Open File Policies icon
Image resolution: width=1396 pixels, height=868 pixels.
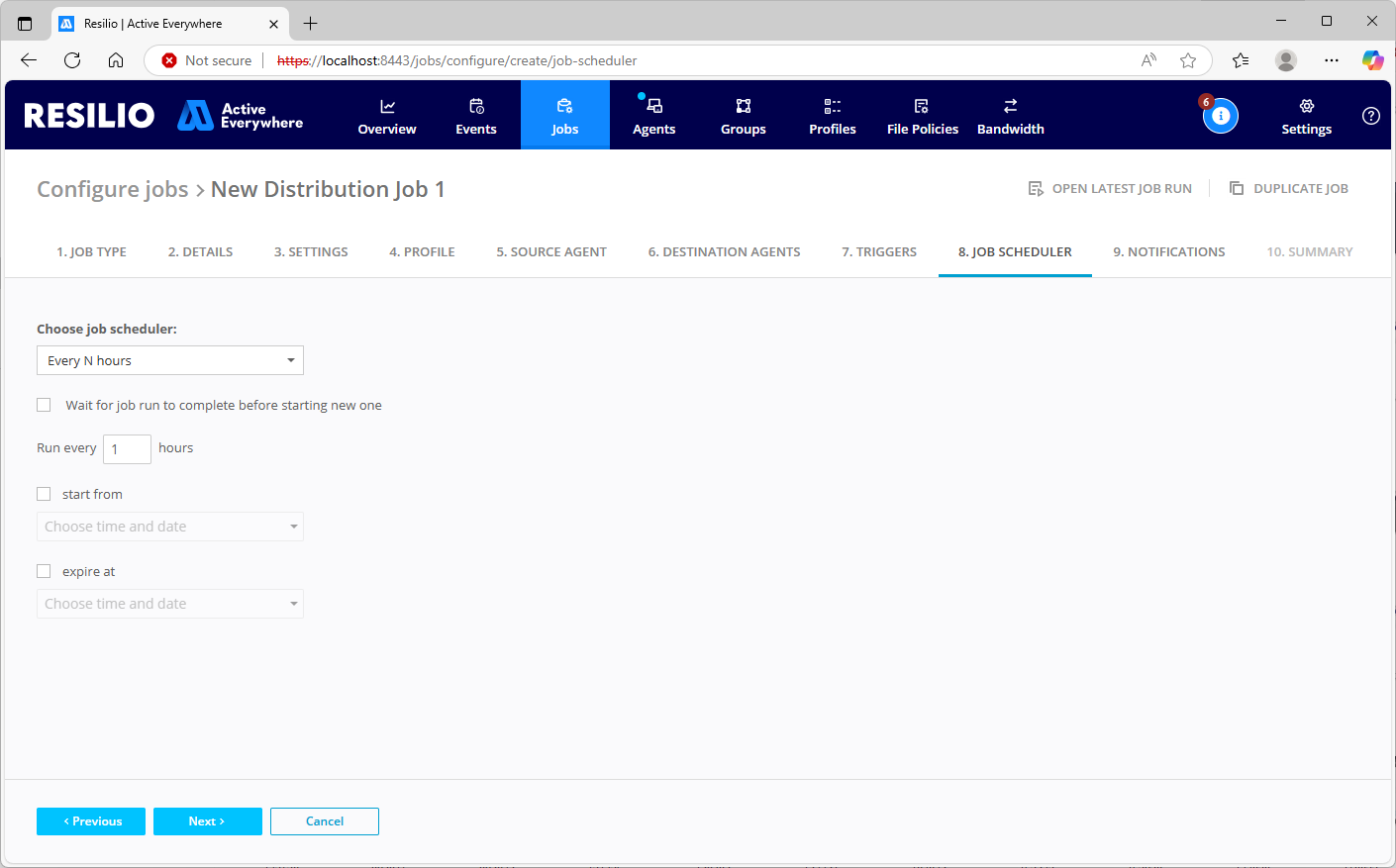(922, 107)
